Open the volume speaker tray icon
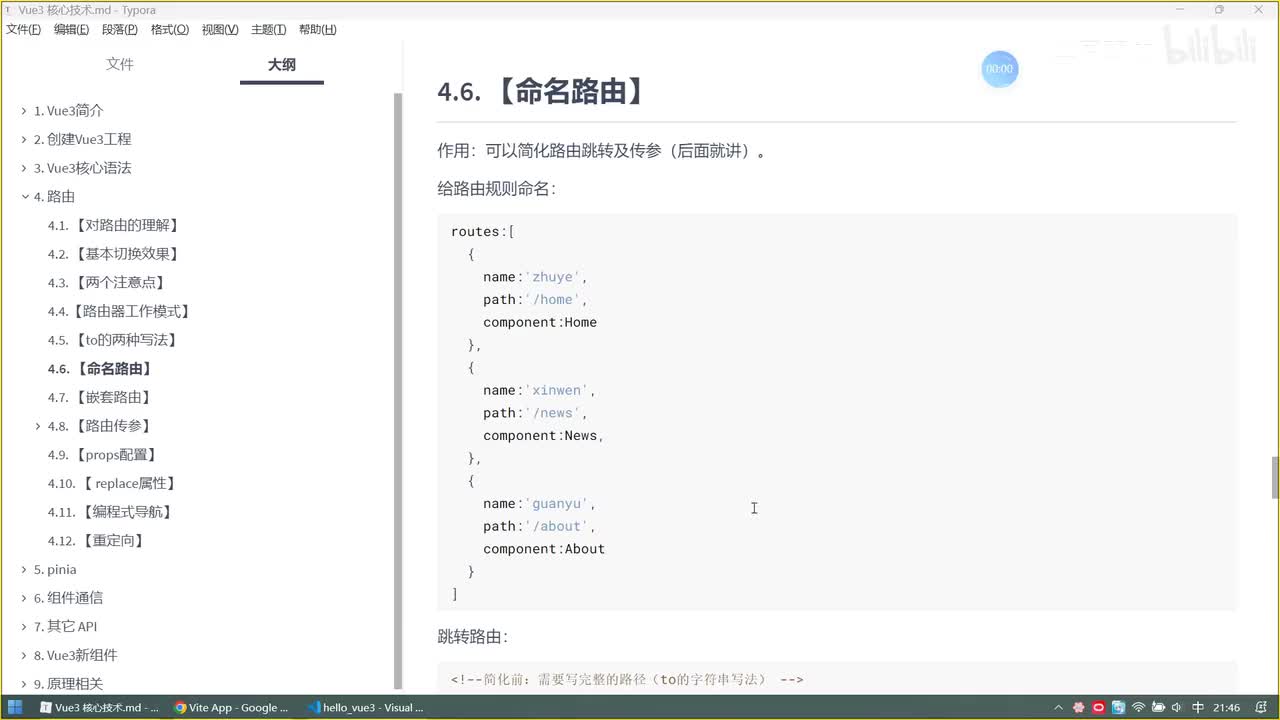 [1178, 707]
